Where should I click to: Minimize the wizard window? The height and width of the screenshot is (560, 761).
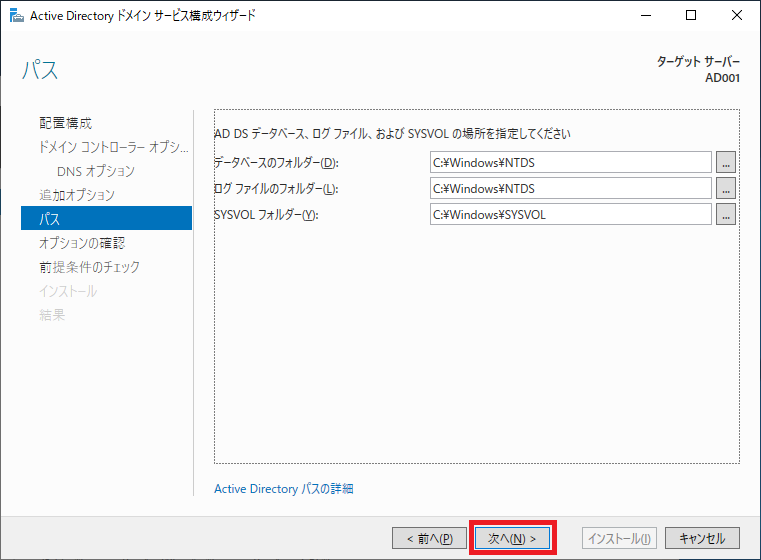coord(645,16)
